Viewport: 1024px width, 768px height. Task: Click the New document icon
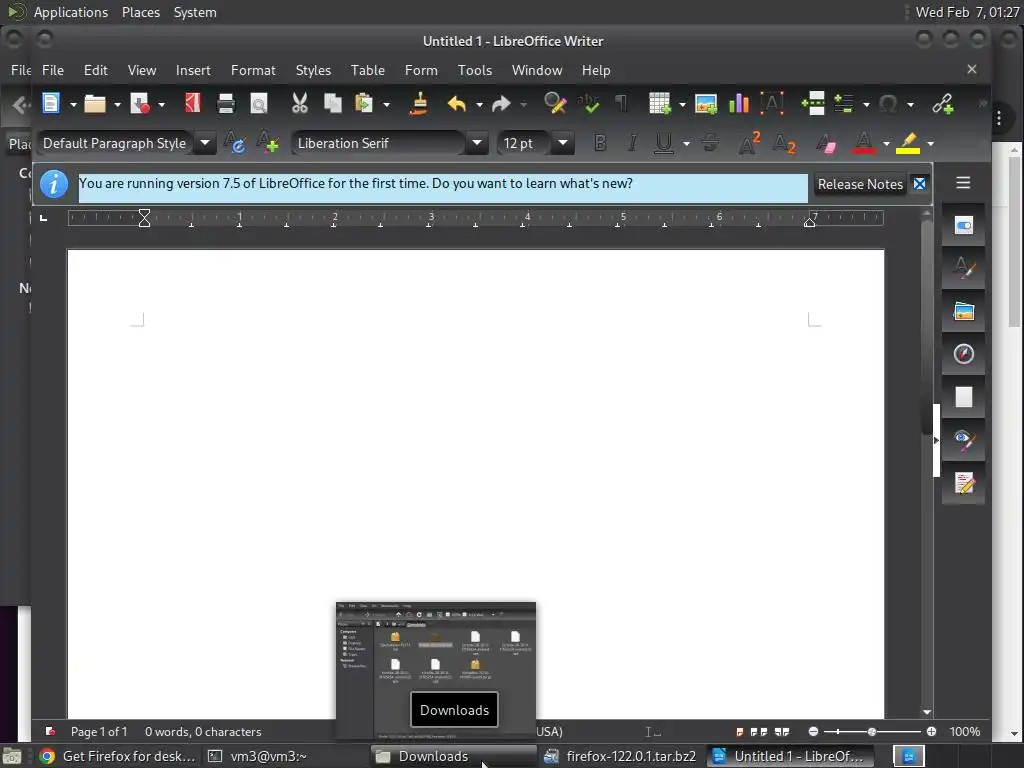[x=50, y=103]
